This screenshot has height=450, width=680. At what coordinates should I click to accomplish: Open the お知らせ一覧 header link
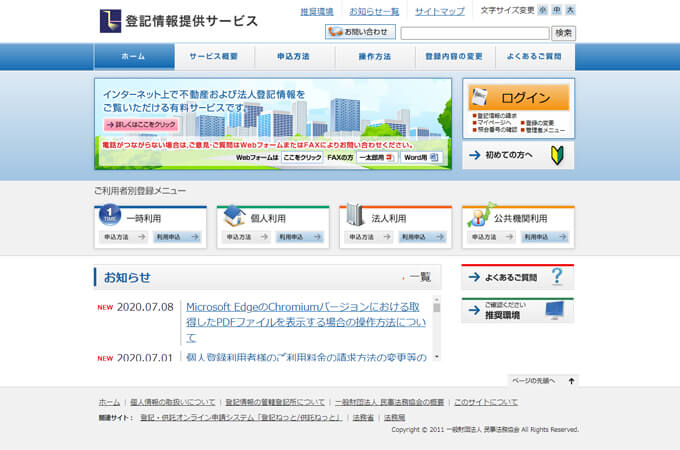click(x=374, y=12)
